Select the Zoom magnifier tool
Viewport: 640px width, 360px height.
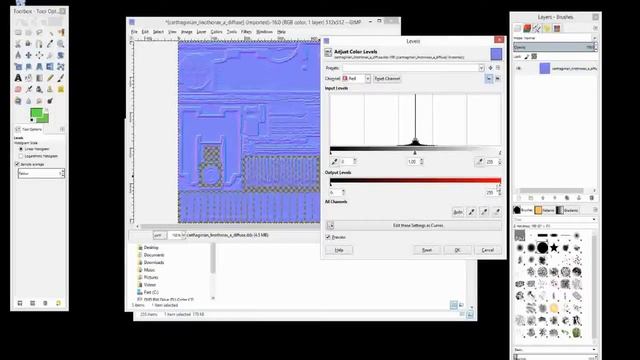[61, 44]
